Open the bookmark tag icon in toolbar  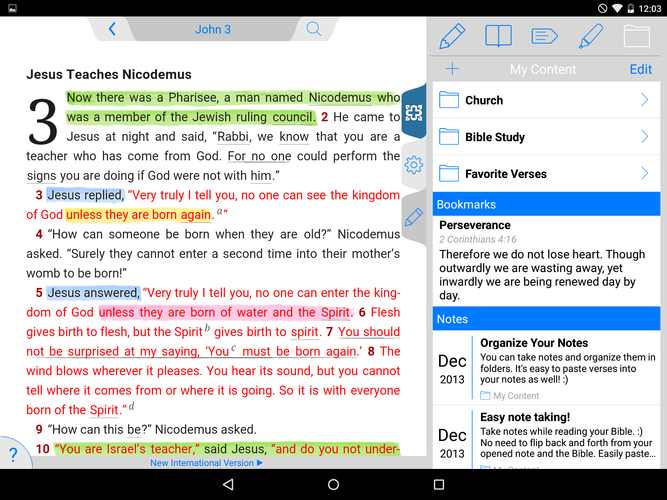pos(544,36)
